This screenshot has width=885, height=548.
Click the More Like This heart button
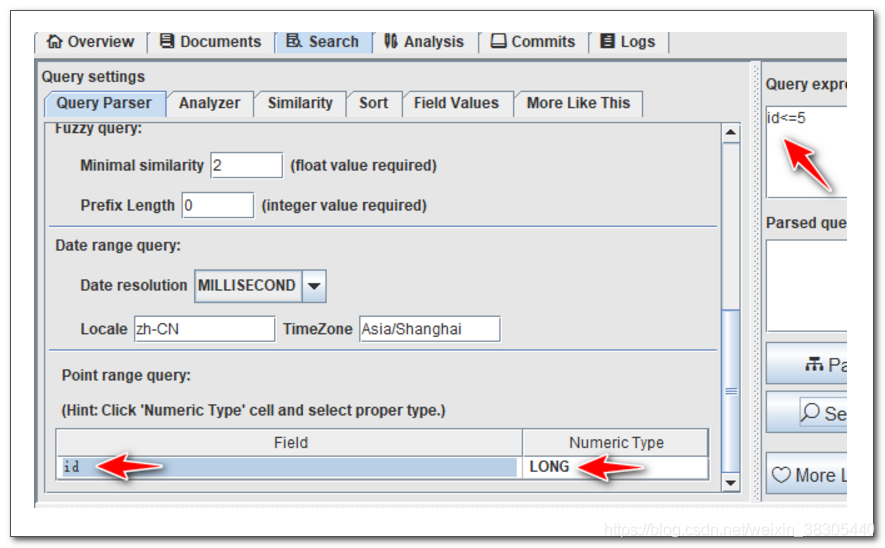point(806,474)
